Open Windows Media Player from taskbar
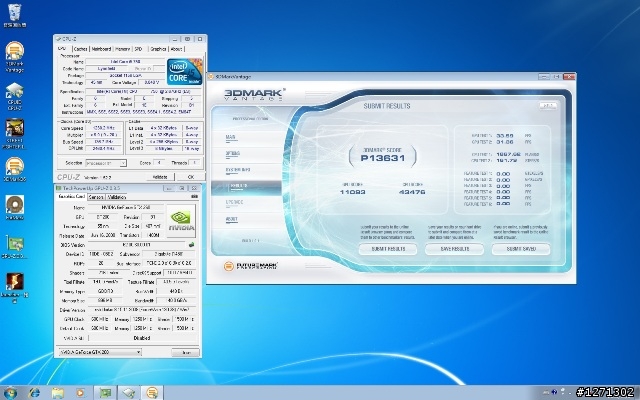Screen dimensions: 640x400 (x=80, y=393)
